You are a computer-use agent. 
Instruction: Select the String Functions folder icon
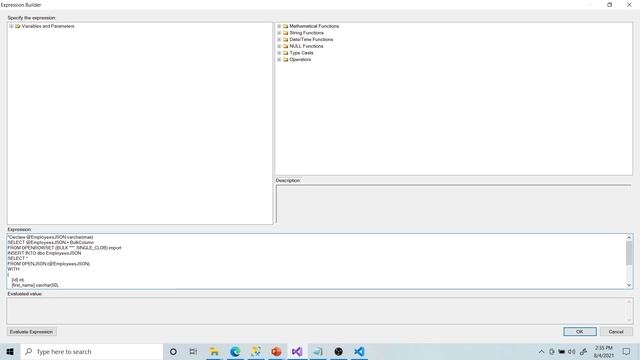(286, 33)
